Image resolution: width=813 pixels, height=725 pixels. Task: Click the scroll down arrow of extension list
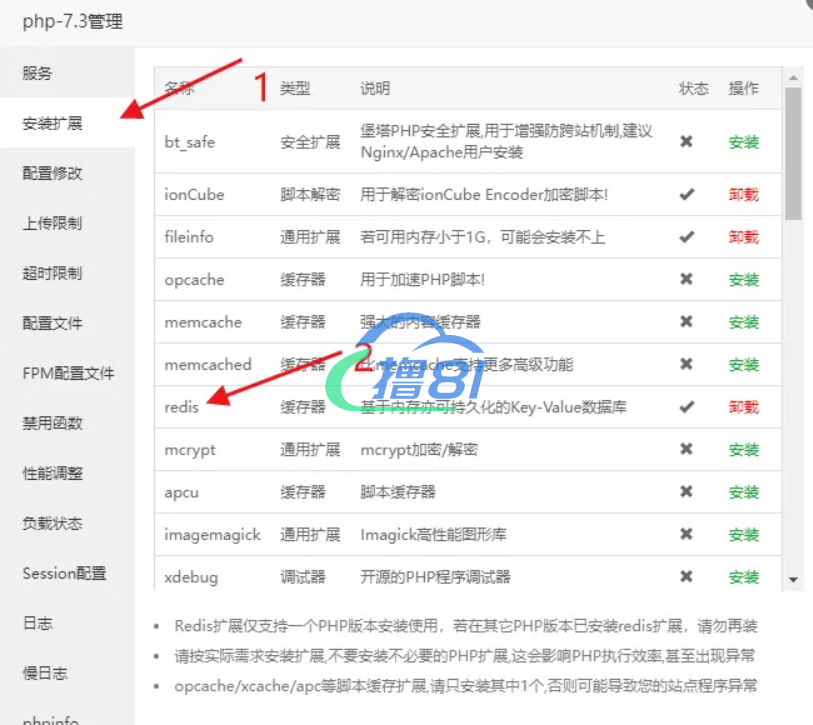click(794, 579)
